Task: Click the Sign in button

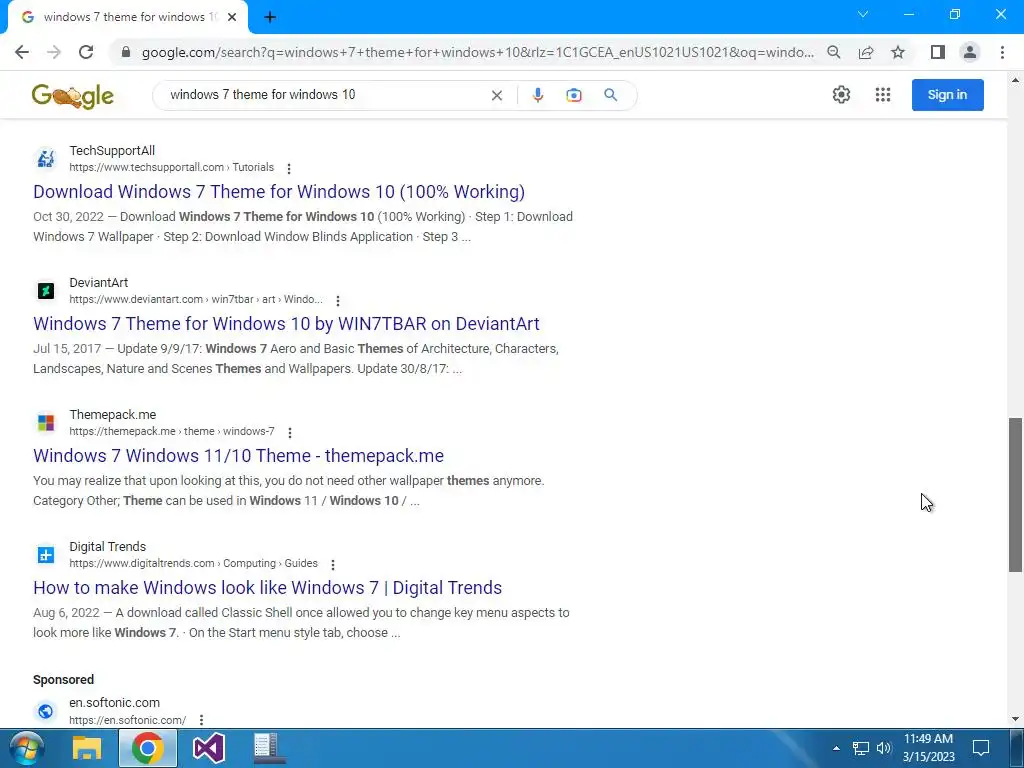Action: pos(948,95)
